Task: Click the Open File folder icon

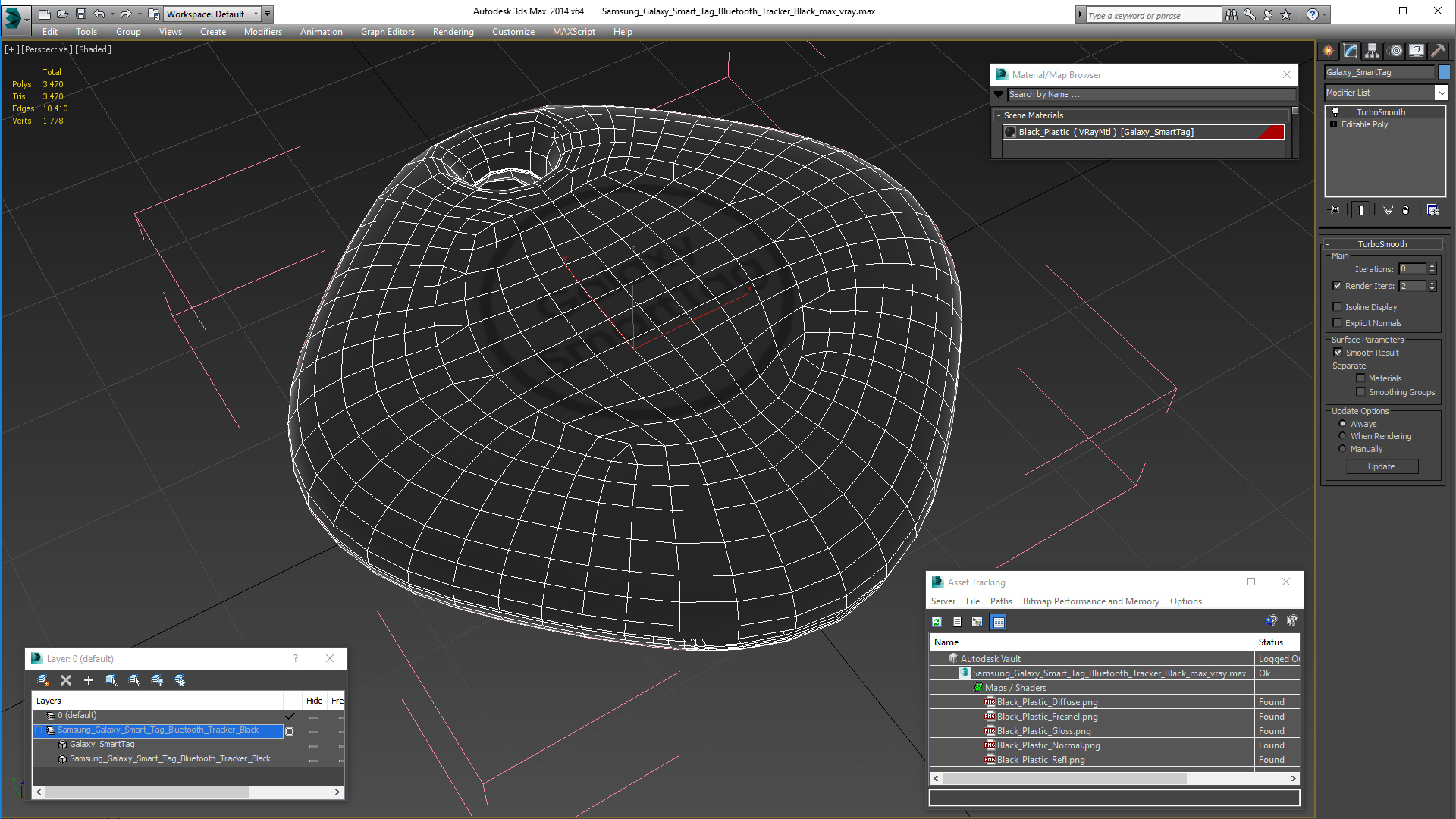Action: click(63, 14)
